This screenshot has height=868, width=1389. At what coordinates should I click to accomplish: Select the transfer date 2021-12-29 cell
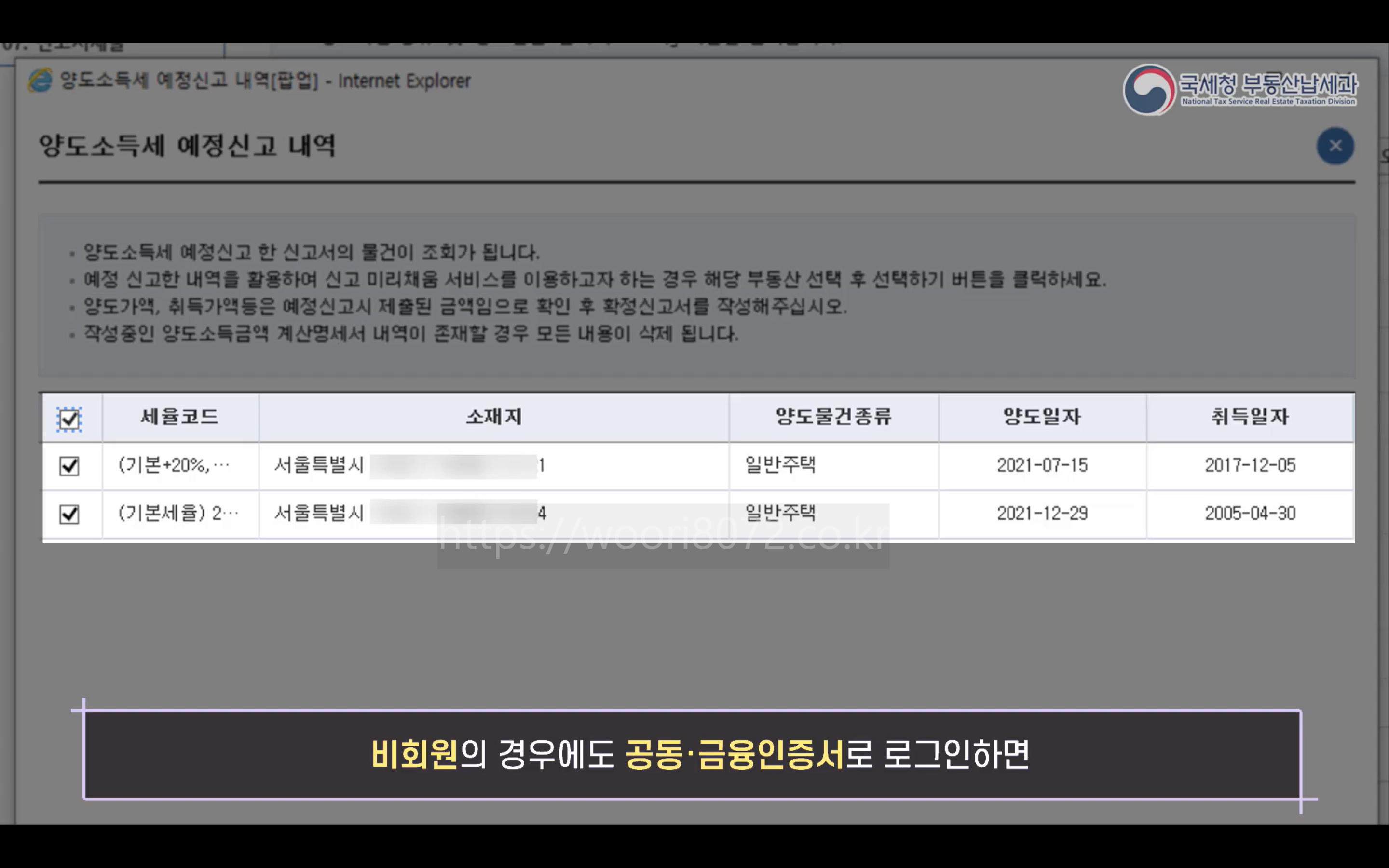pyautogui.click(x=1042, y=514)
